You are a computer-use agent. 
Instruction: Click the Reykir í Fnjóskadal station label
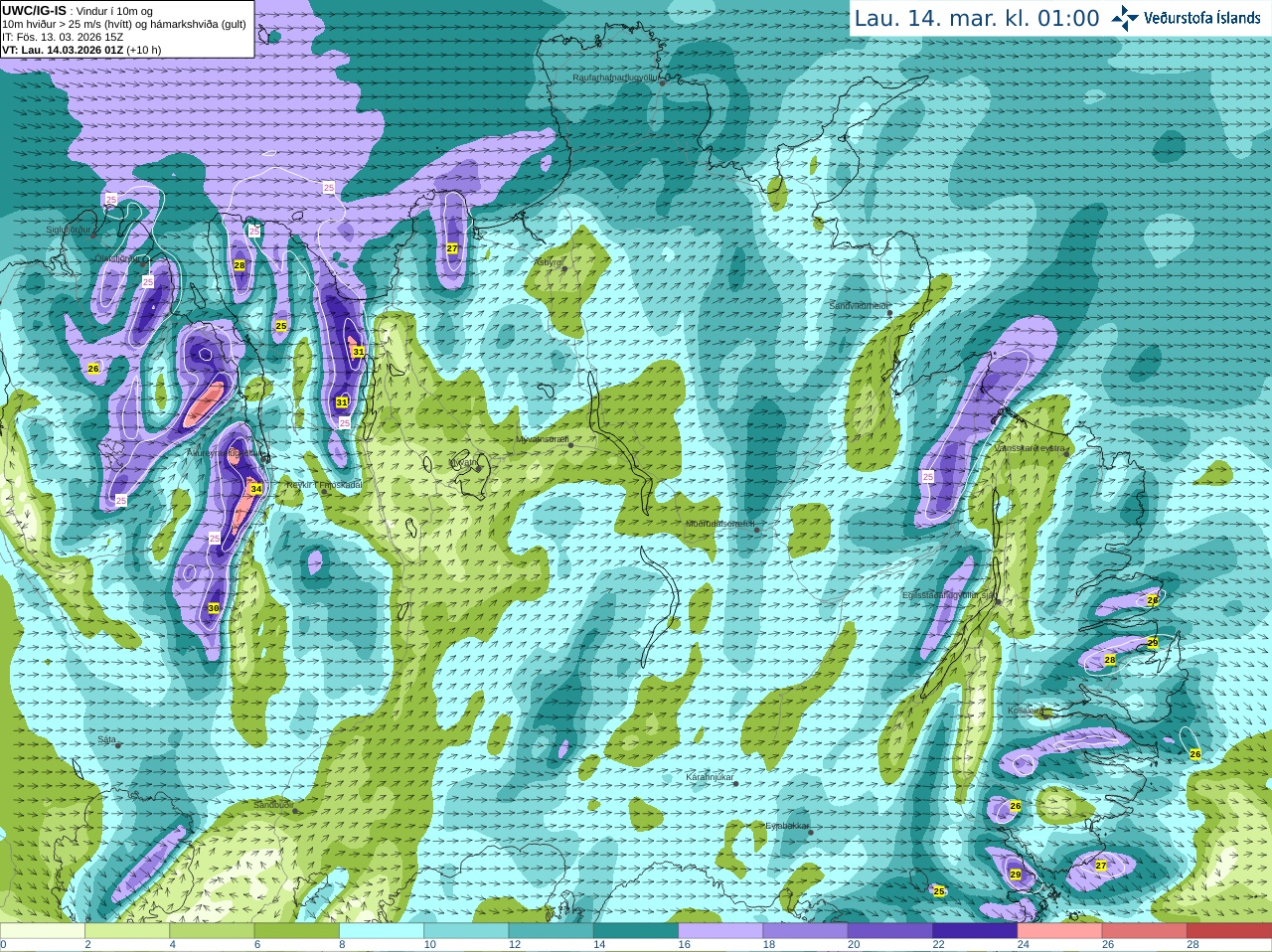point(324,485)
